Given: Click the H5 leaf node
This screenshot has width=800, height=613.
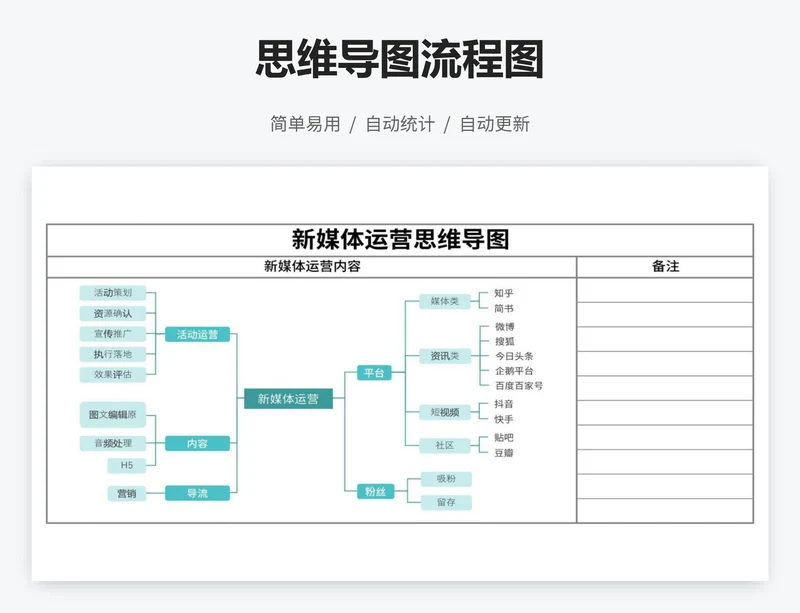Looking at the screenshot, I should point(127,465).
